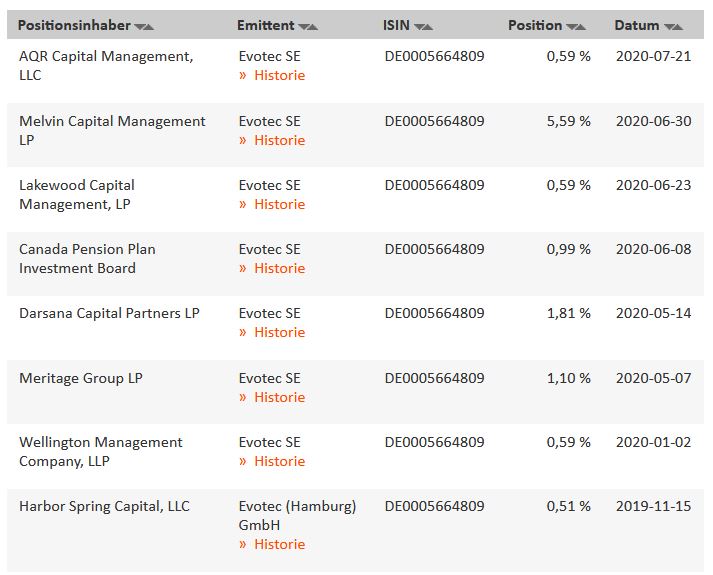This screenshot has width=713, height=575.
Task: Select the Melvin Capital Management LP name
Action: [x=112, y=131]
